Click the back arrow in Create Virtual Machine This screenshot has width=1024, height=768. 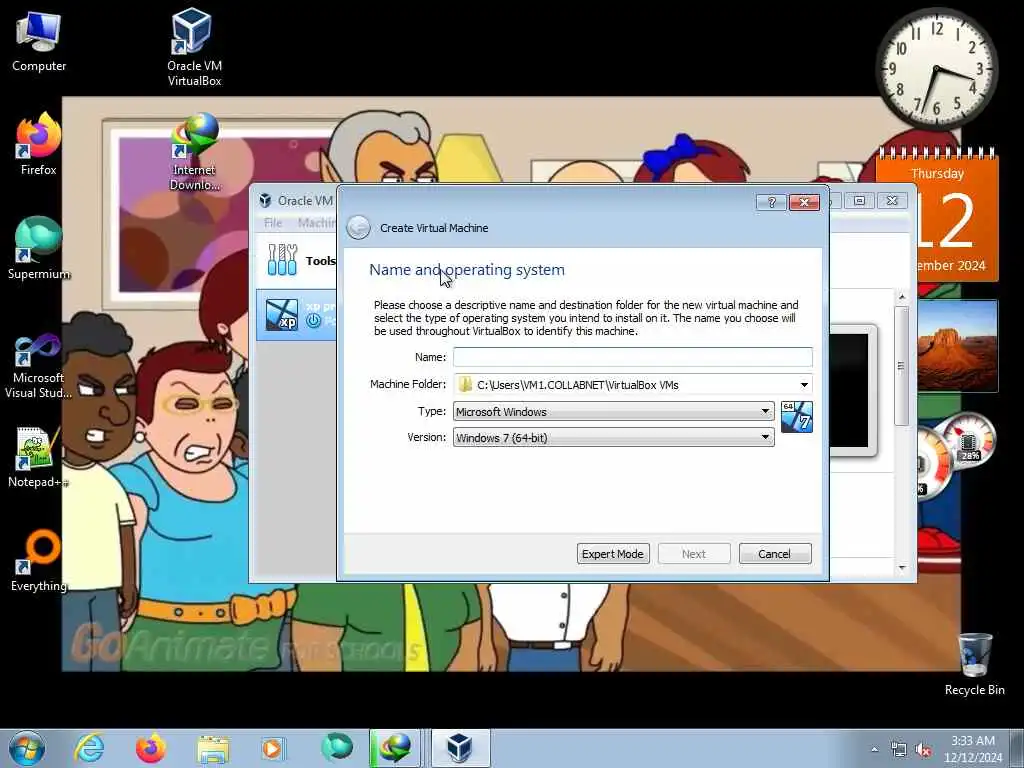pyautogui.click(x=358, y=228)
